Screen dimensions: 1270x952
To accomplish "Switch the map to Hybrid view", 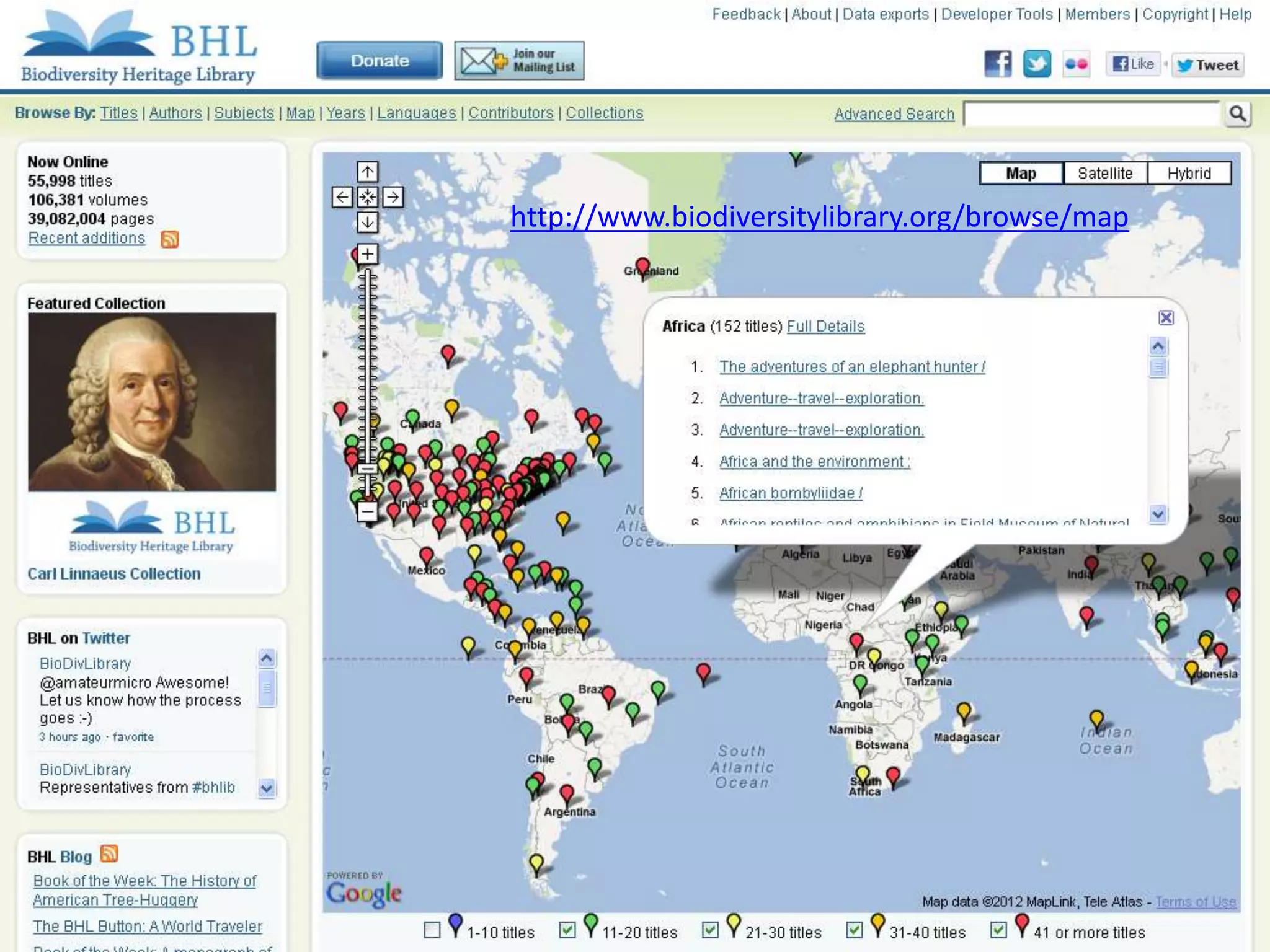I will click(x=1189, y=173).
